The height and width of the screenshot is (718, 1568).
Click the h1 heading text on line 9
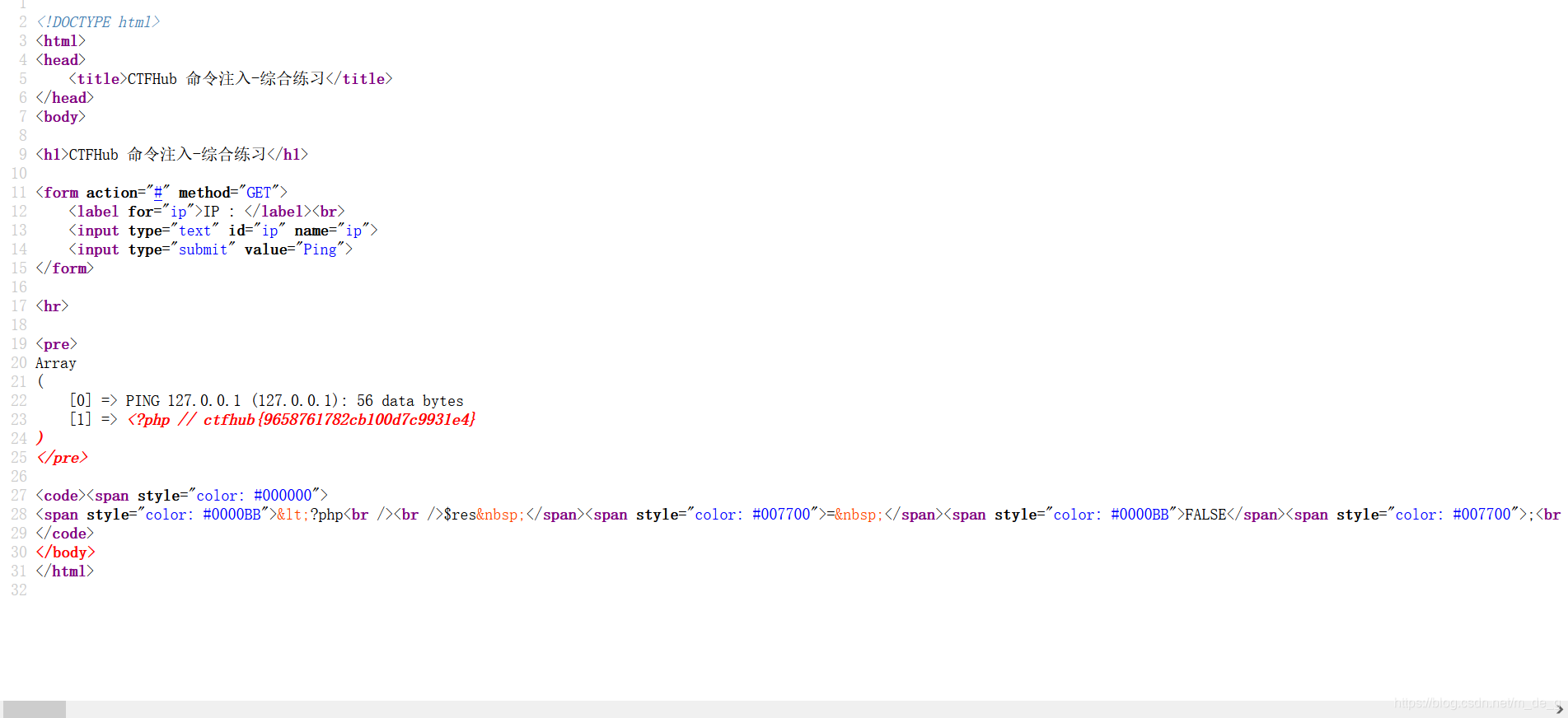click(167, 155)
